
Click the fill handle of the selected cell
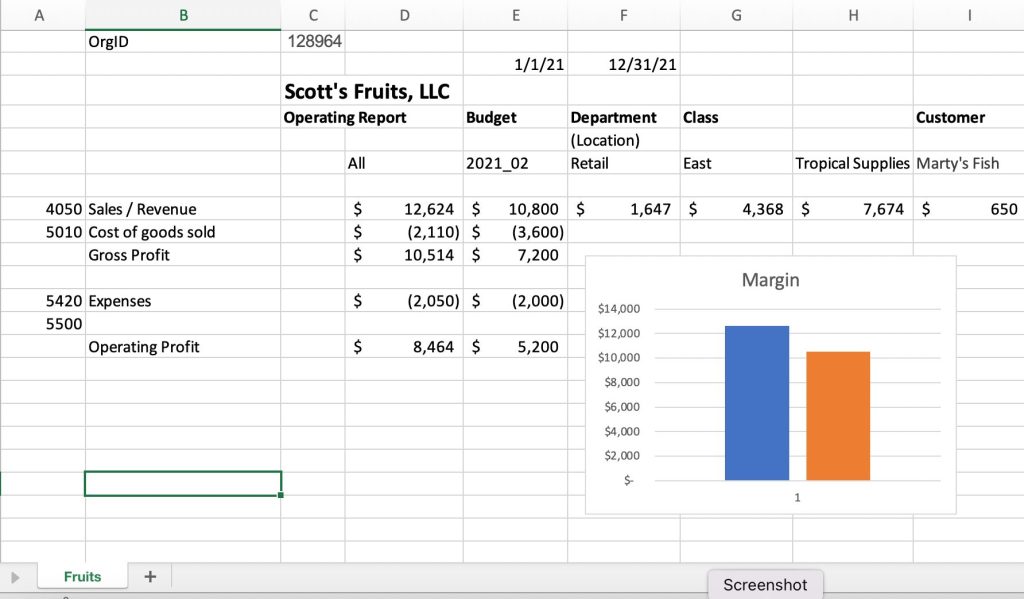click(281, 495)
